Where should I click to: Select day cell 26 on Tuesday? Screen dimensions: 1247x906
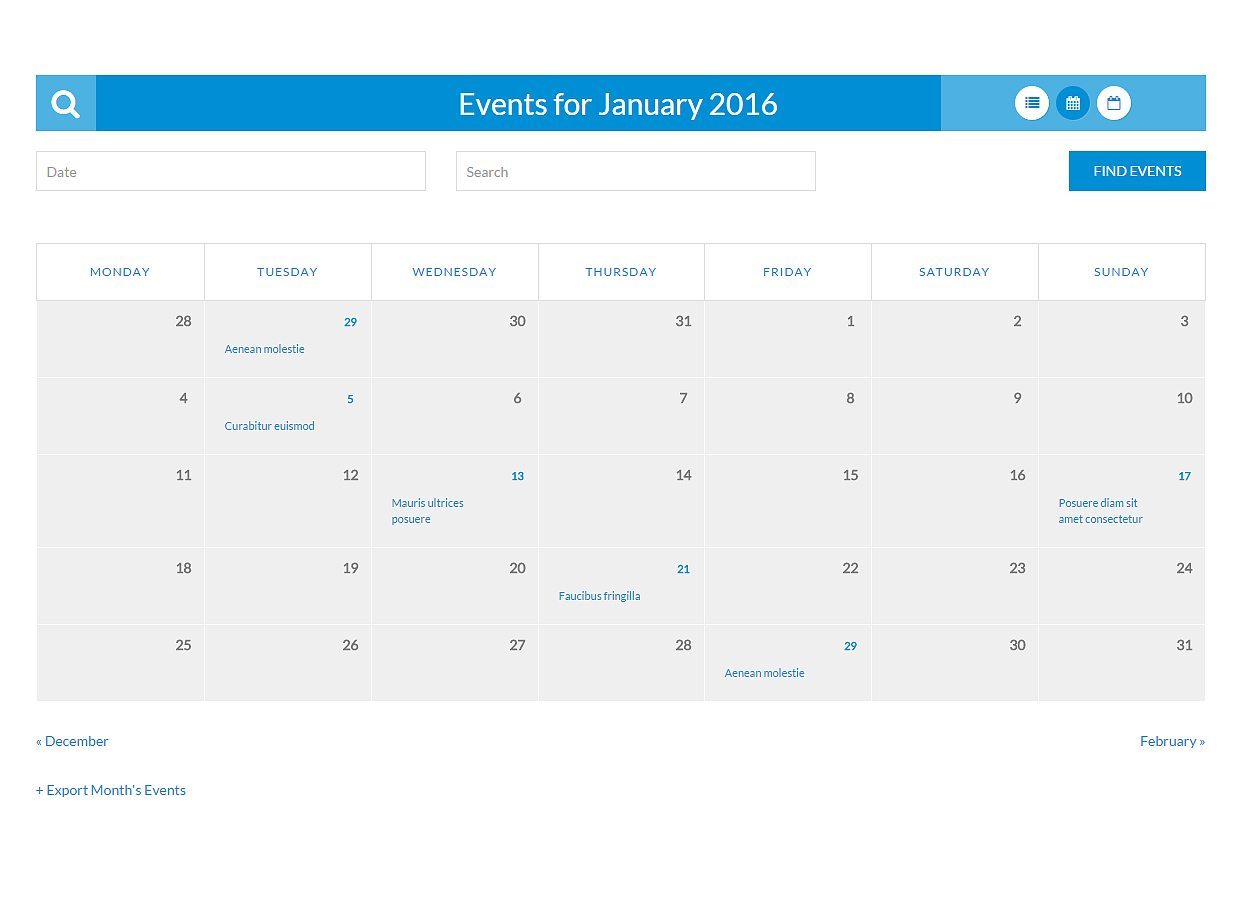click(x=287, y=663)
